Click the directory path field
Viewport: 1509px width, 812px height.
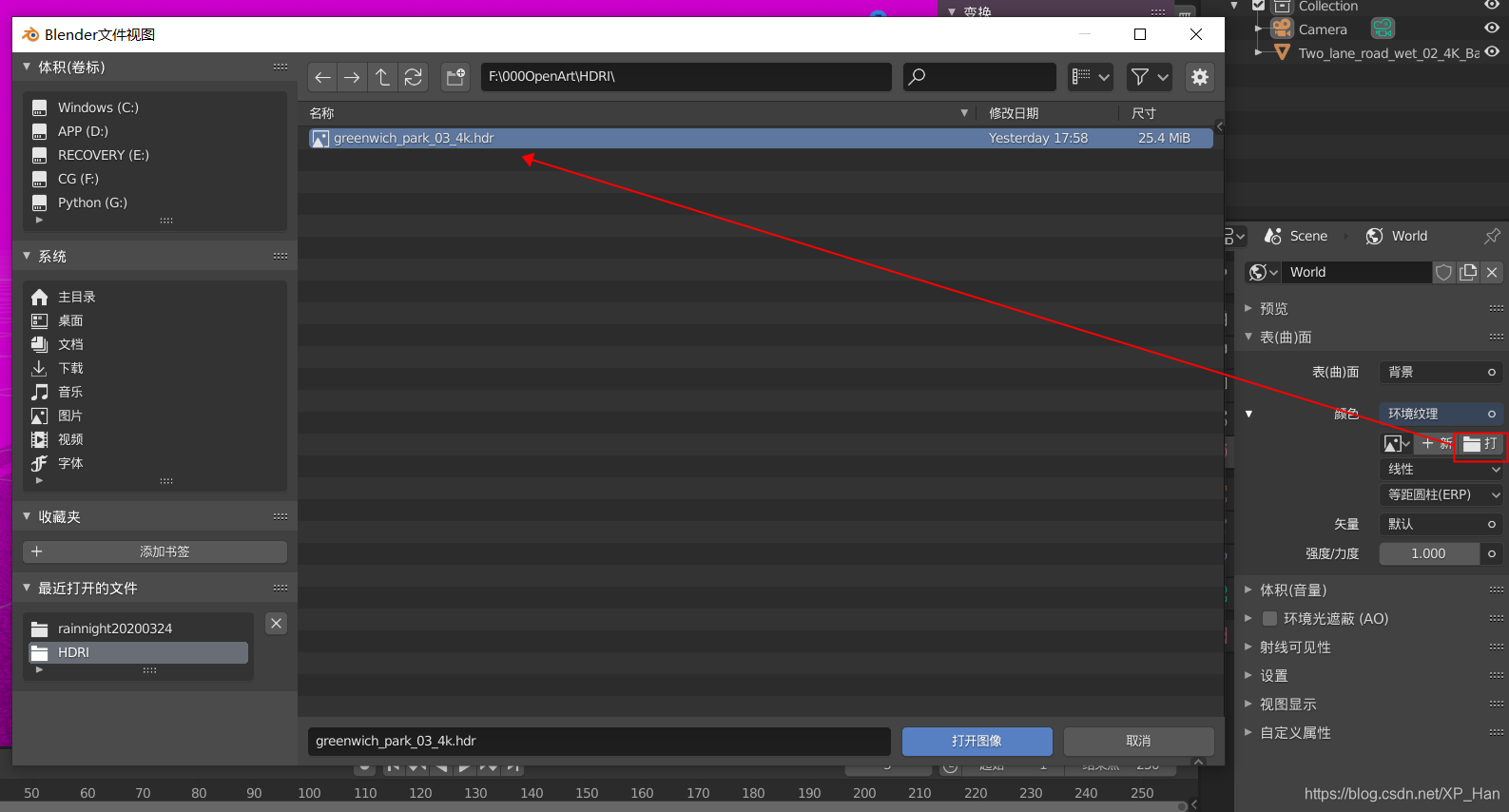pos(686,77)
